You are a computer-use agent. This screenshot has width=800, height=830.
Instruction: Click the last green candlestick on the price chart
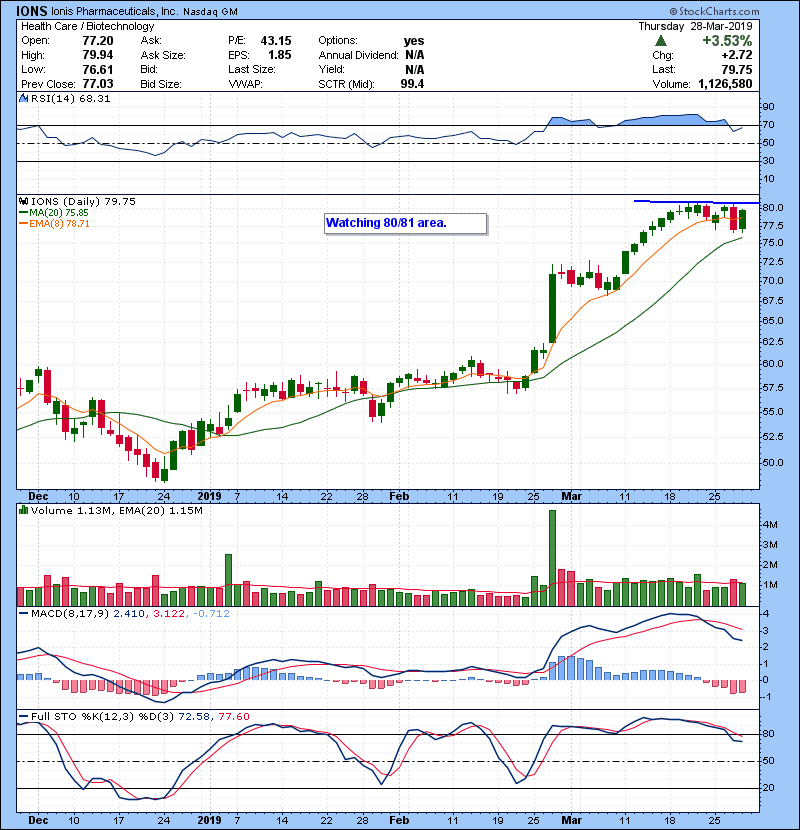pyautogui.click(x=743, y=220)
